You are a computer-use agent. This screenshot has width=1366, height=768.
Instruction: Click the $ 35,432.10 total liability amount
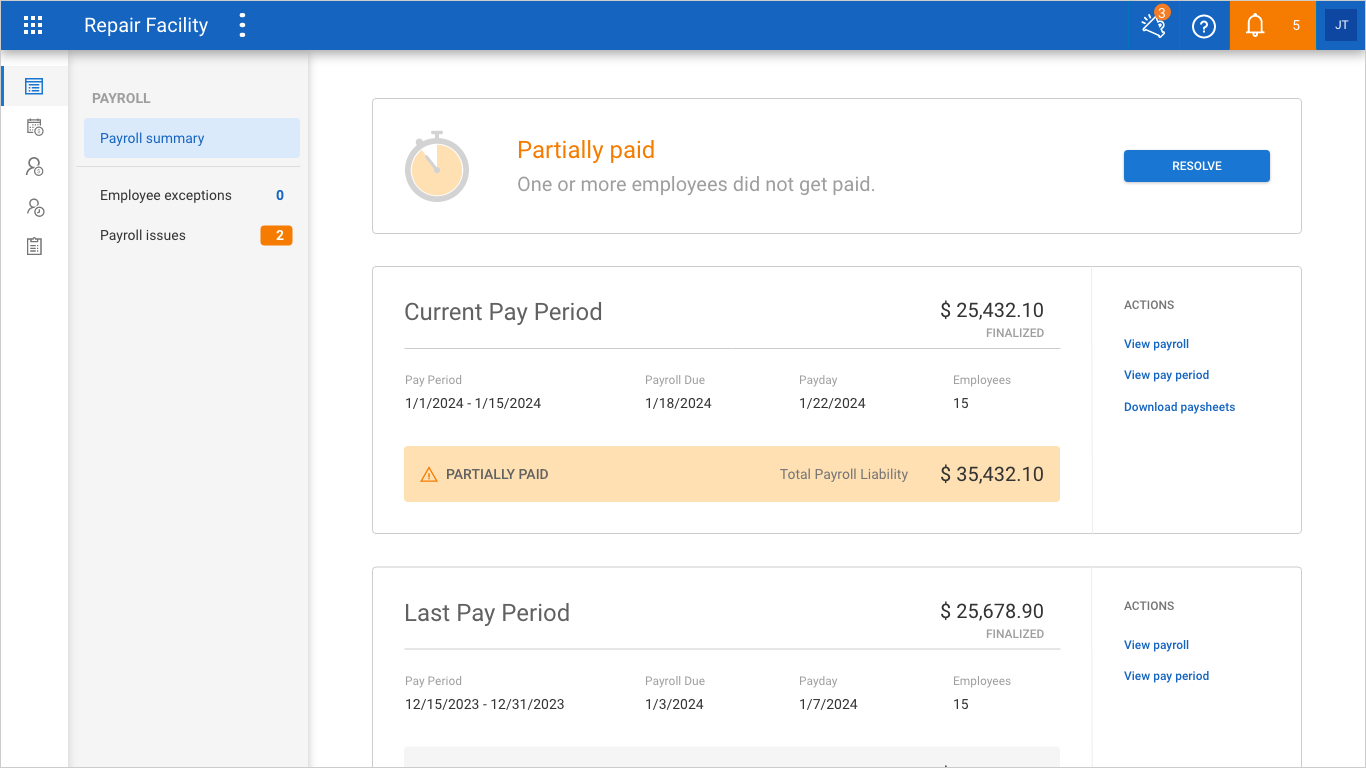click(992, 474)
